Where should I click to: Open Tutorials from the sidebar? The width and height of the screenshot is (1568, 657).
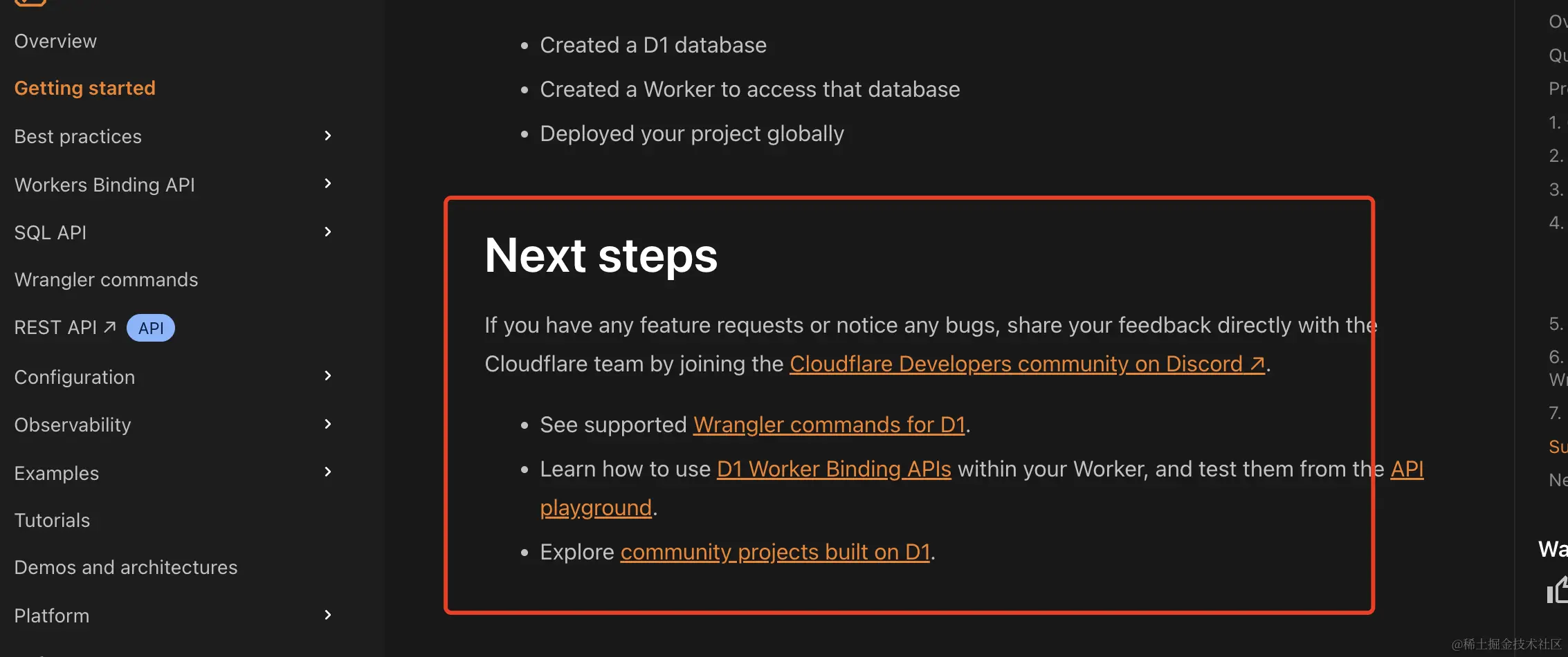(x=52, y=519)
